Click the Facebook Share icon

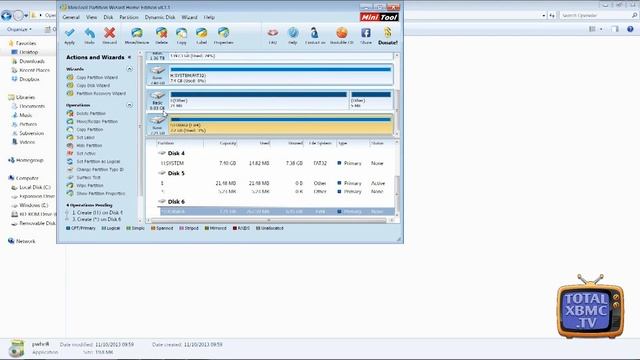pyautogui.click(x=366, y=33)
